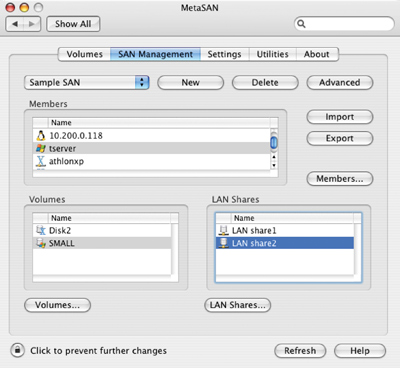This screenshot has width=400, height=368.
Task: Click the Members list scroll down arrow
Action: [x=274, y=165]
